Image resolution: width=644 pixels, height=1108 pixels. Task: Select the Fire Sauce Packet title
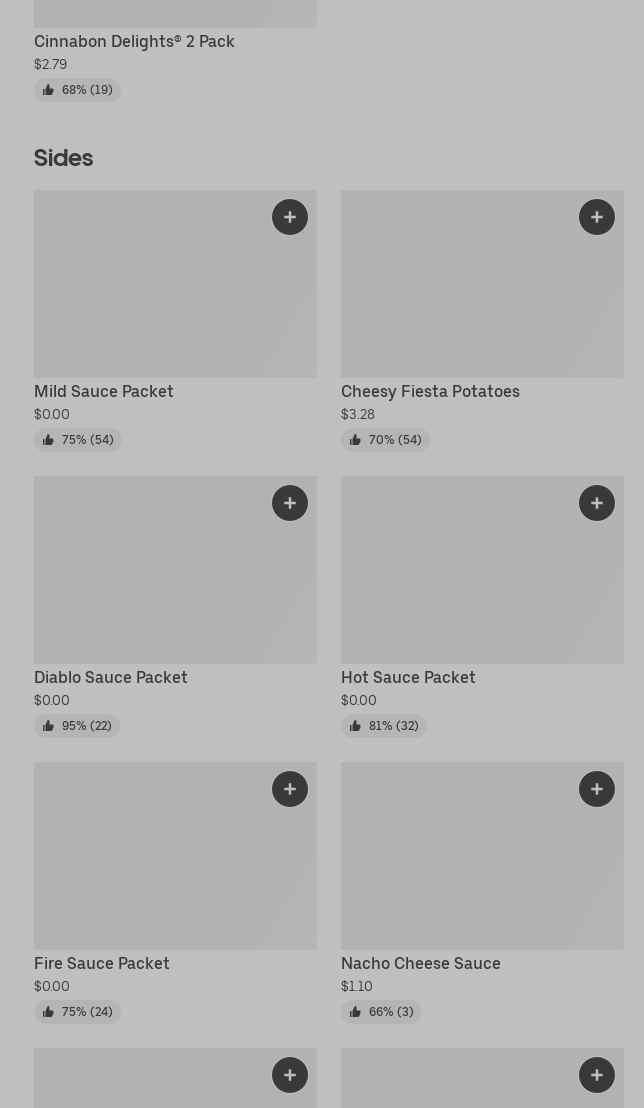102,963
